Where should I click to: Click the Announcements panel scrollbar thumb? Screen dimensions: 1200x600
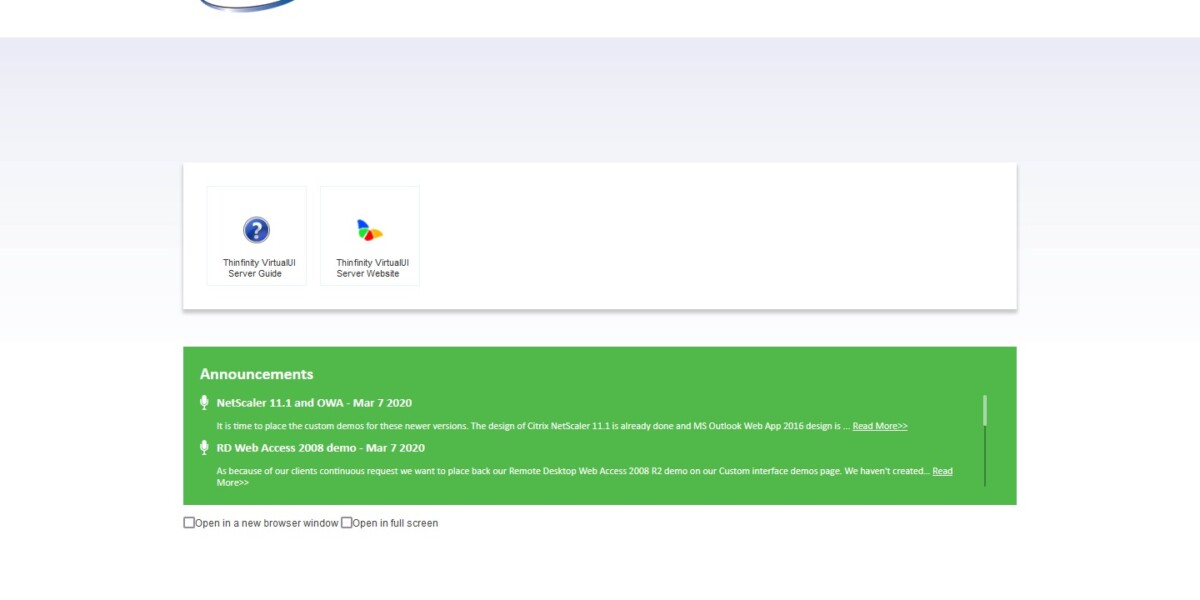(985, 410)
